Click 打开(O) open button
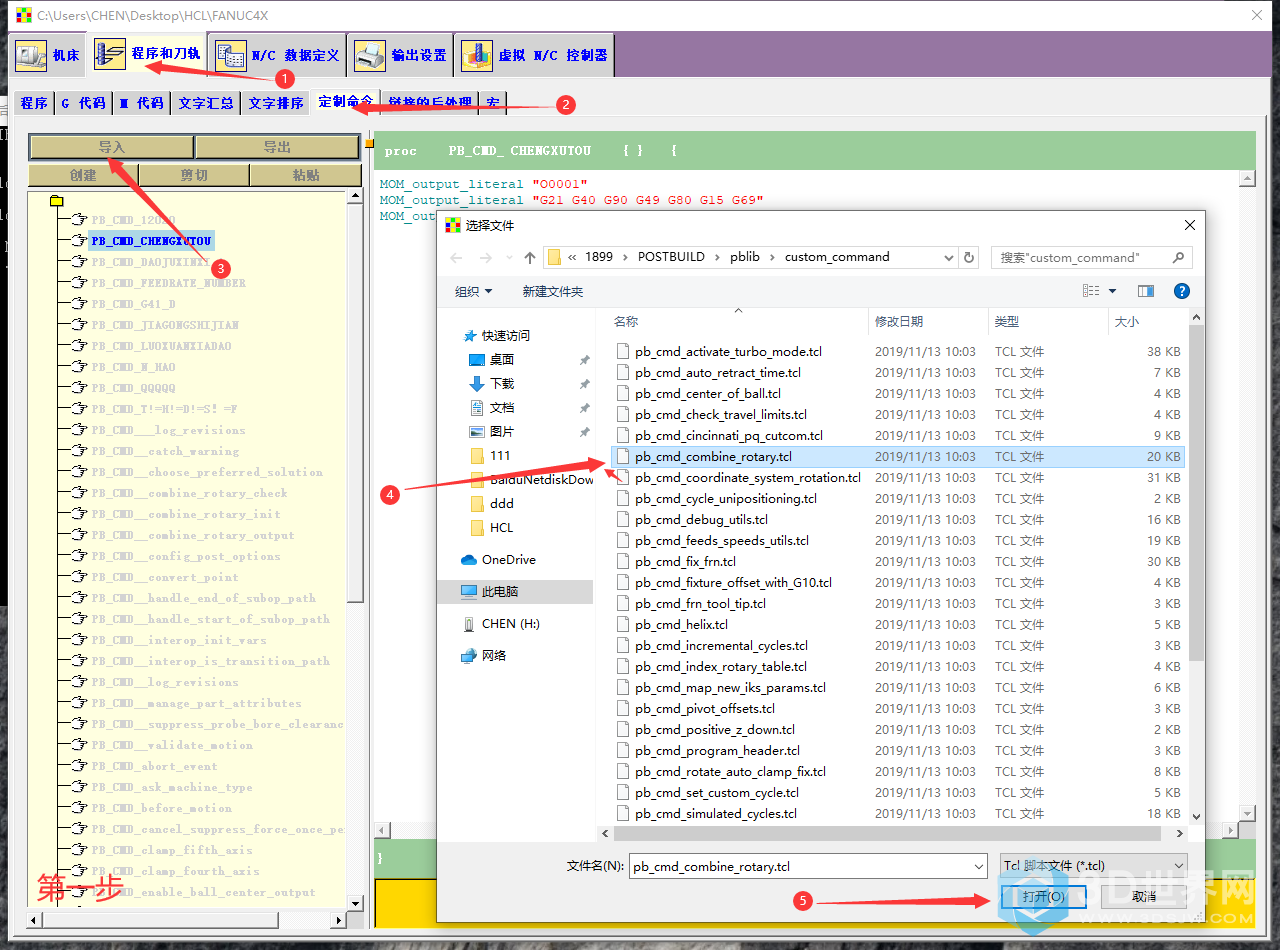 pos(1043,897)
